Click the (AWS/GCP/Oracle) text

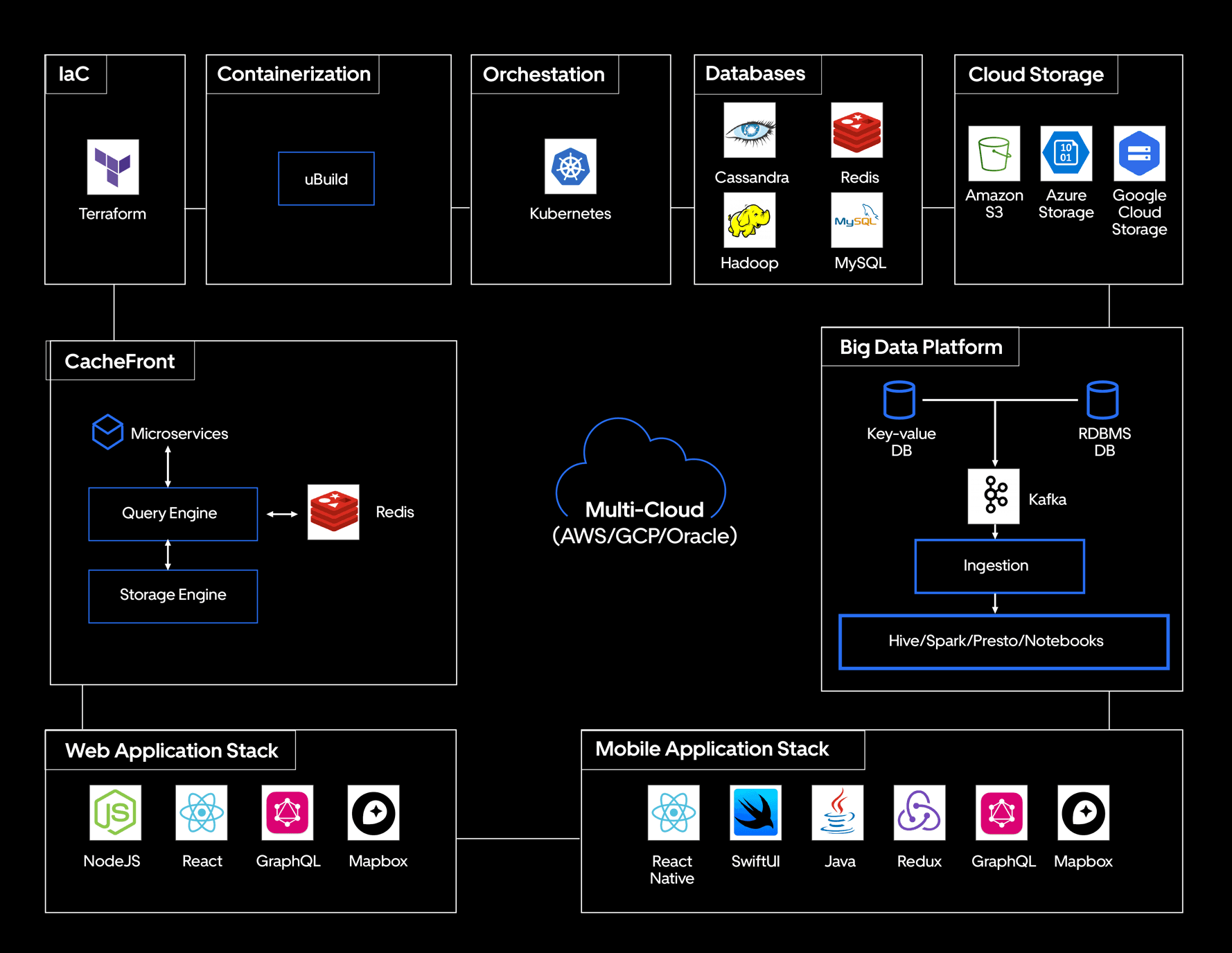(644, 536)
